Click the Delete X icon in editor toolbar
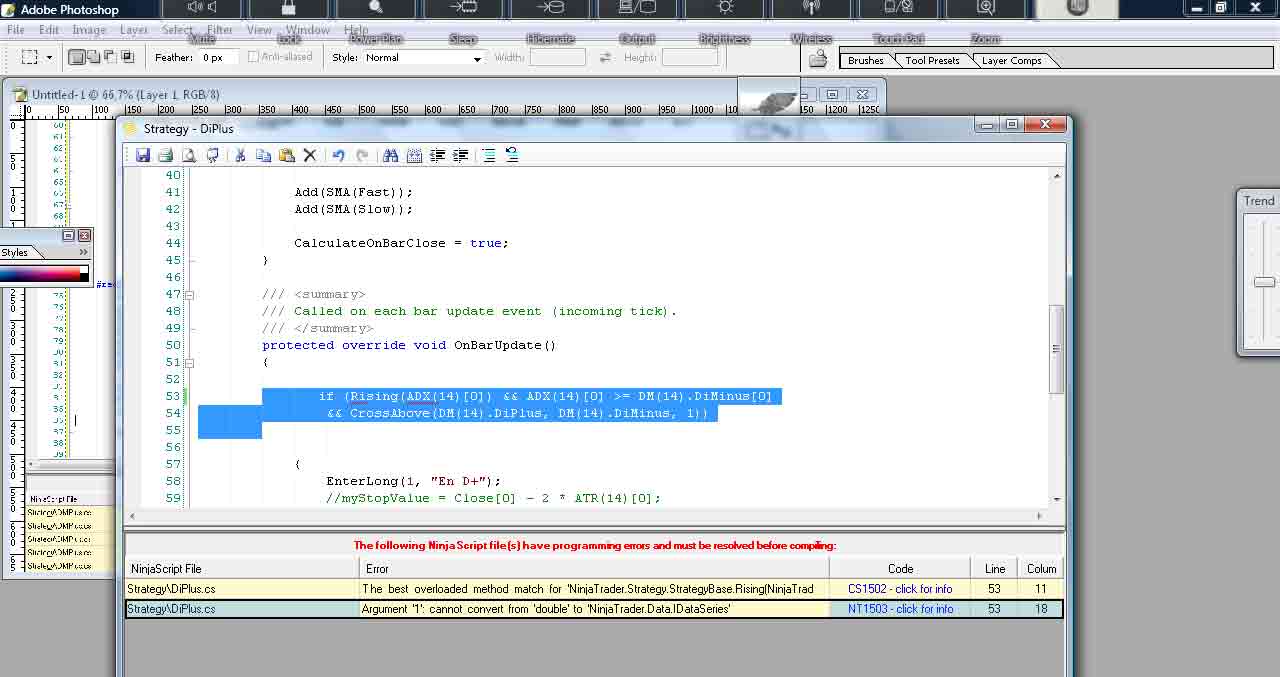This screenshot has height=677, width=1280. click(x=309, y=155)
